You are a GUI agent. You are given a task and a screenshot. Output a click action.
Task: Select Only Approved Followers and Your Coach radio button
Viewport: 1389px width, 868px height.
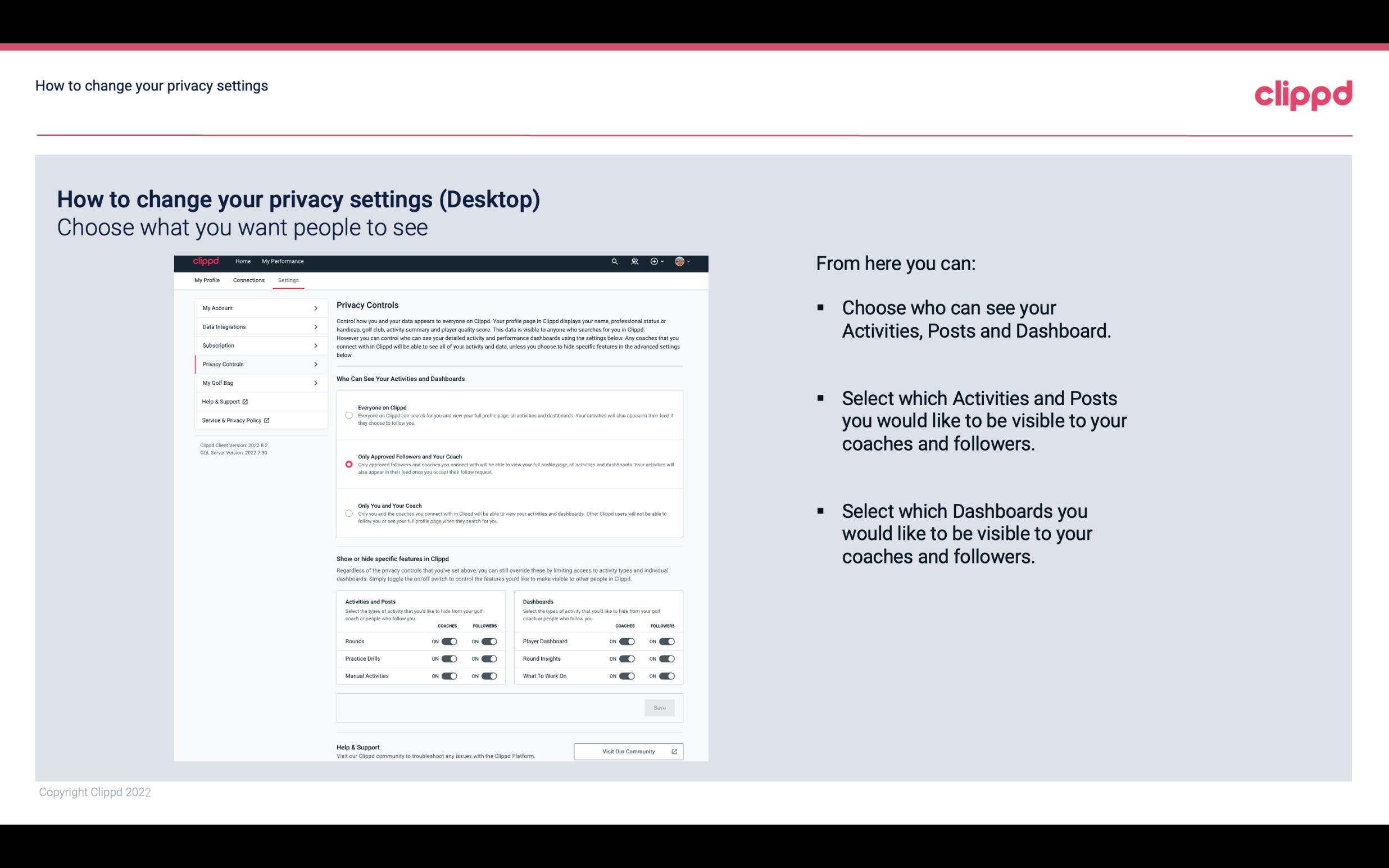(348, 464)
